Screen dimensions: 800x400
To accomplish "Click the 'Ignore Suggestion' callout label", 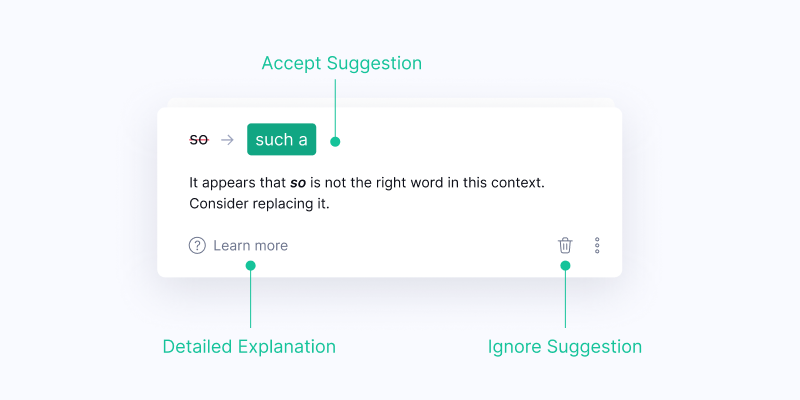I will (564, 347).
